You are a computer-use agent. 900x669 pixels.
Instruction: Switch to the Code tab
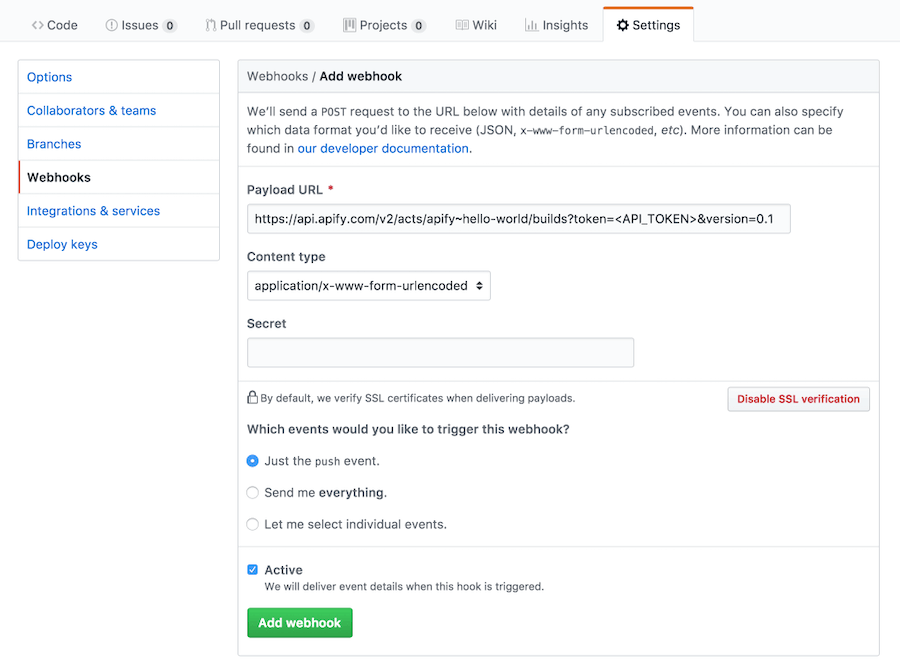pyautogui.click(x=54, y=25)
